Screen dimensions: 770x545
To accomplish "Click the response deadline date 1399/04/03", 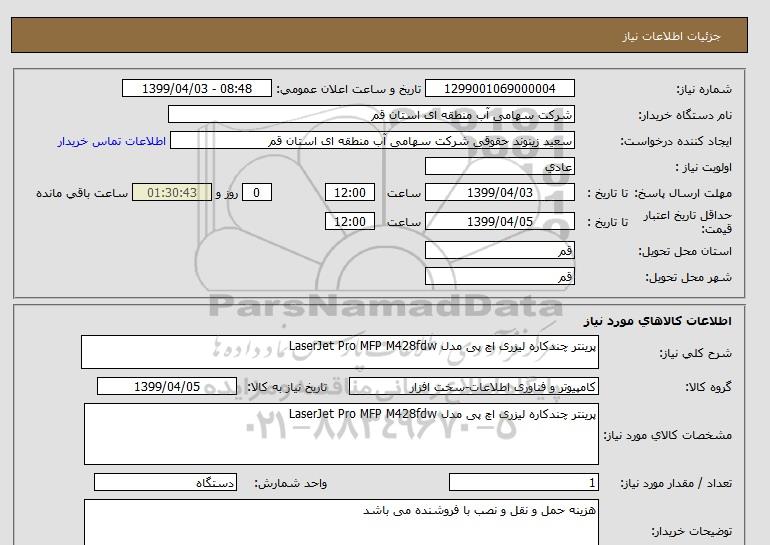I will (499, 192).
